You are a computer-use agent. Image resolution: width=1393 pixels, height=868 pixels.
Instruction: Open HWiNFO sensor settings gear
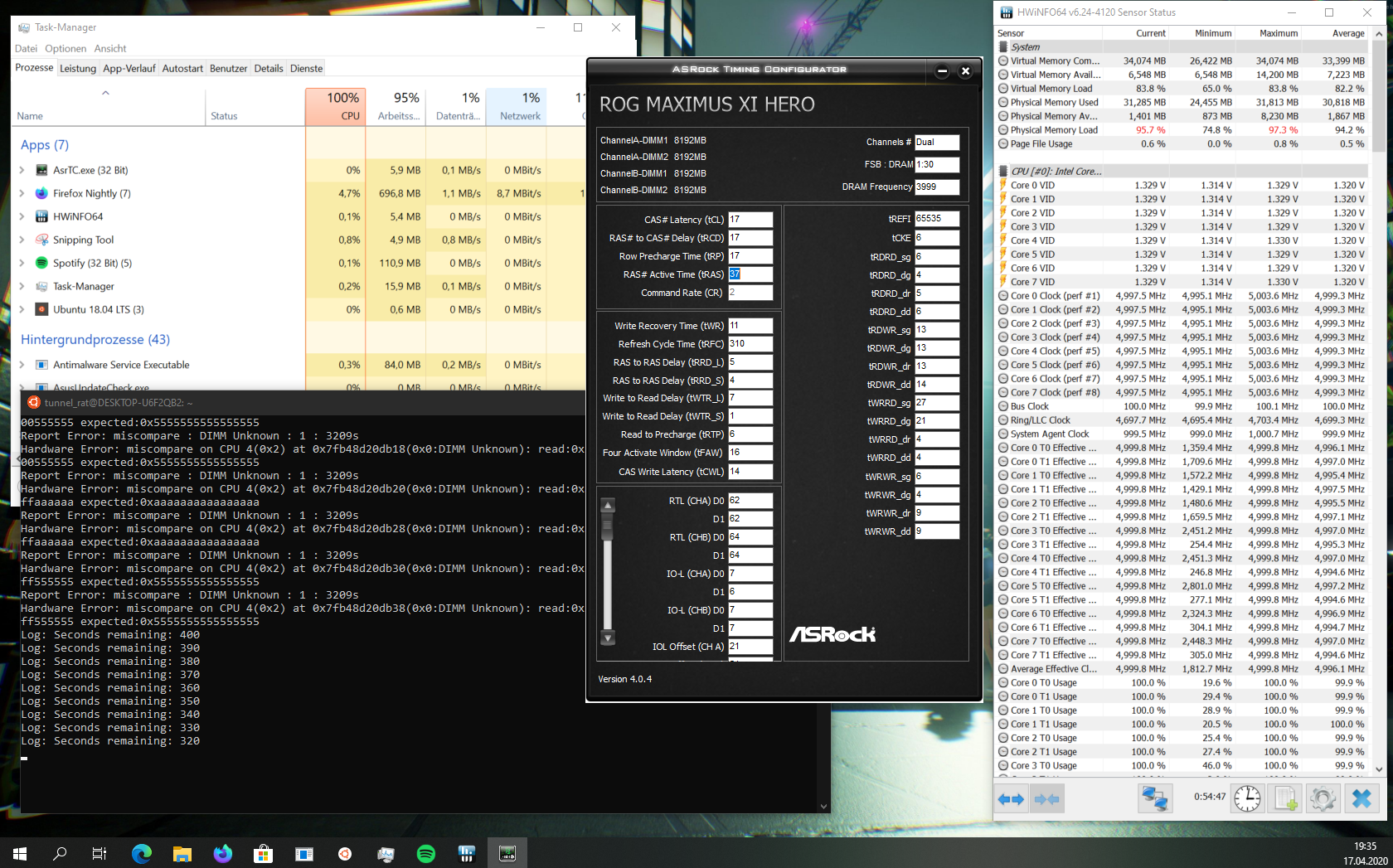[x=1323, y=798]
